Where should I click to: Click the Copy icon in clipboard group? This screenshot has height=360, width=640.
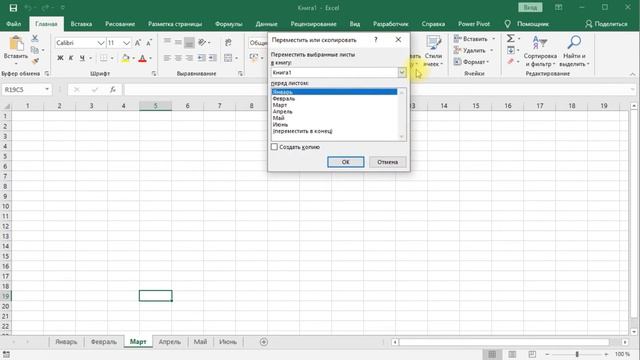point(35,50)
